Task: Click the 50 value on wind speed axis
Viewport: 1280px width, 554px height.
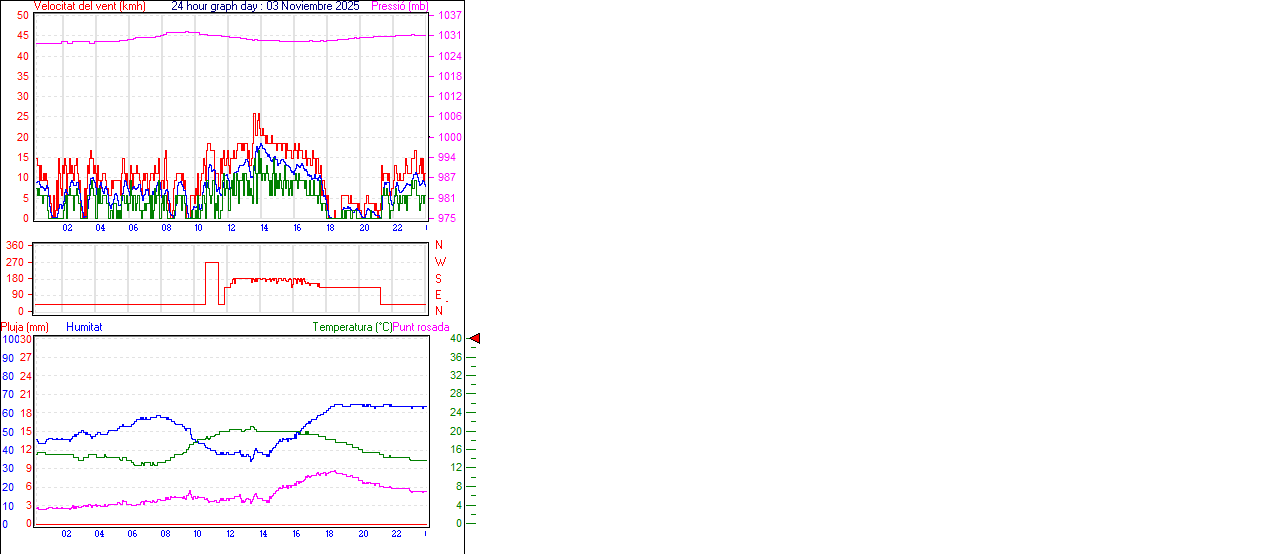Action: click(x=23, y=15)
